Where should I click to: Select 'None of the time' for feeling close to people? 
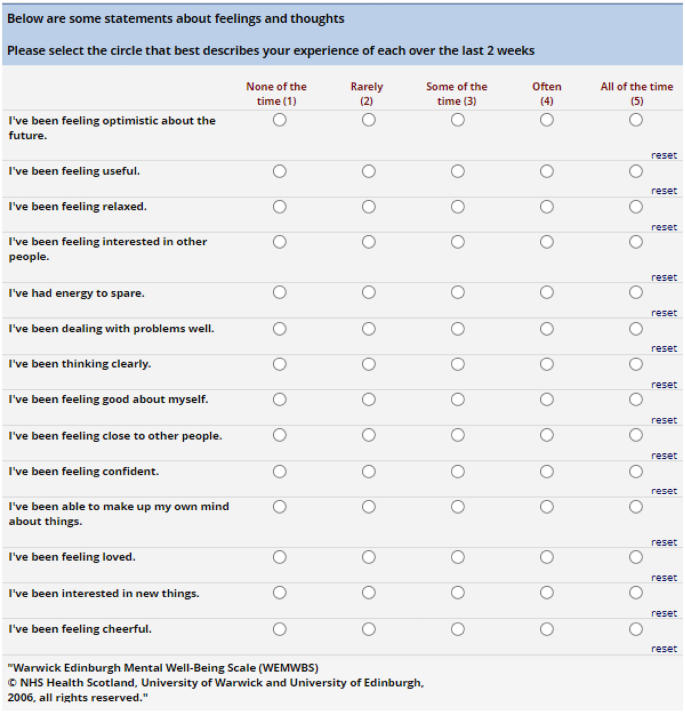click(279, 436)
